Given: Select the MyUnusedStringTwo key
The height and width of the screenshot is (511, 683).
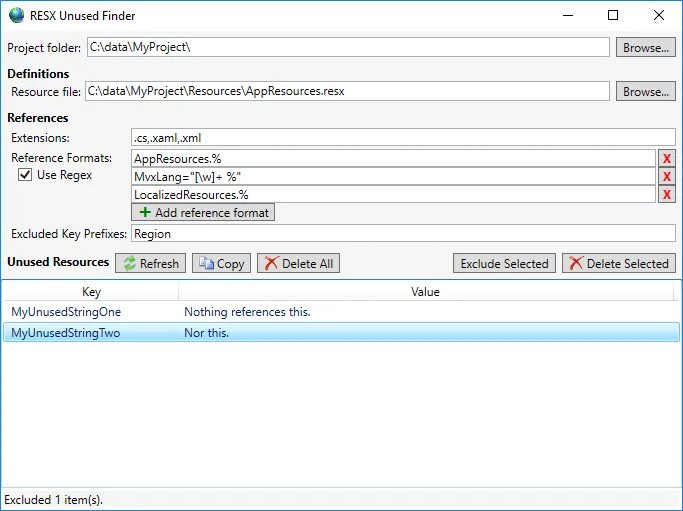Looking at the screenshot, I should click(65, 333).
